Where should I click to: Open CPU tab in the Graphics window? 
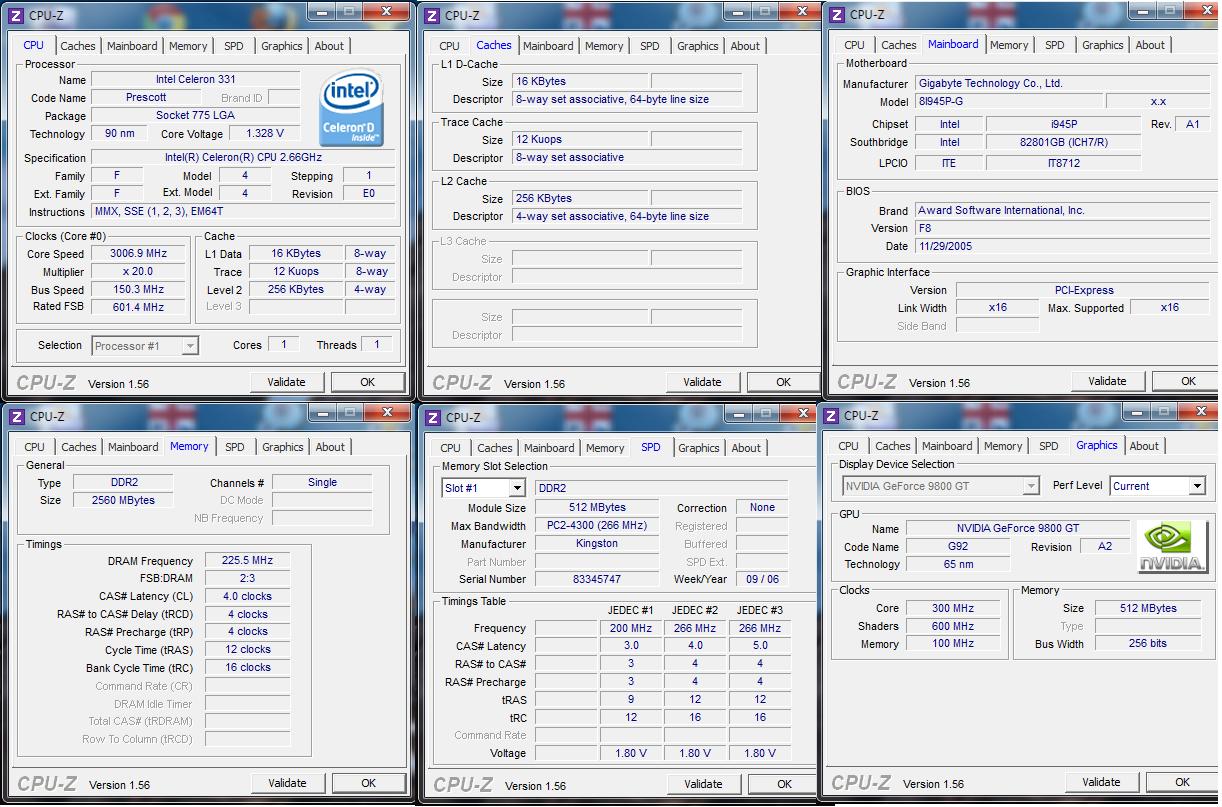(x=848, y=446)
